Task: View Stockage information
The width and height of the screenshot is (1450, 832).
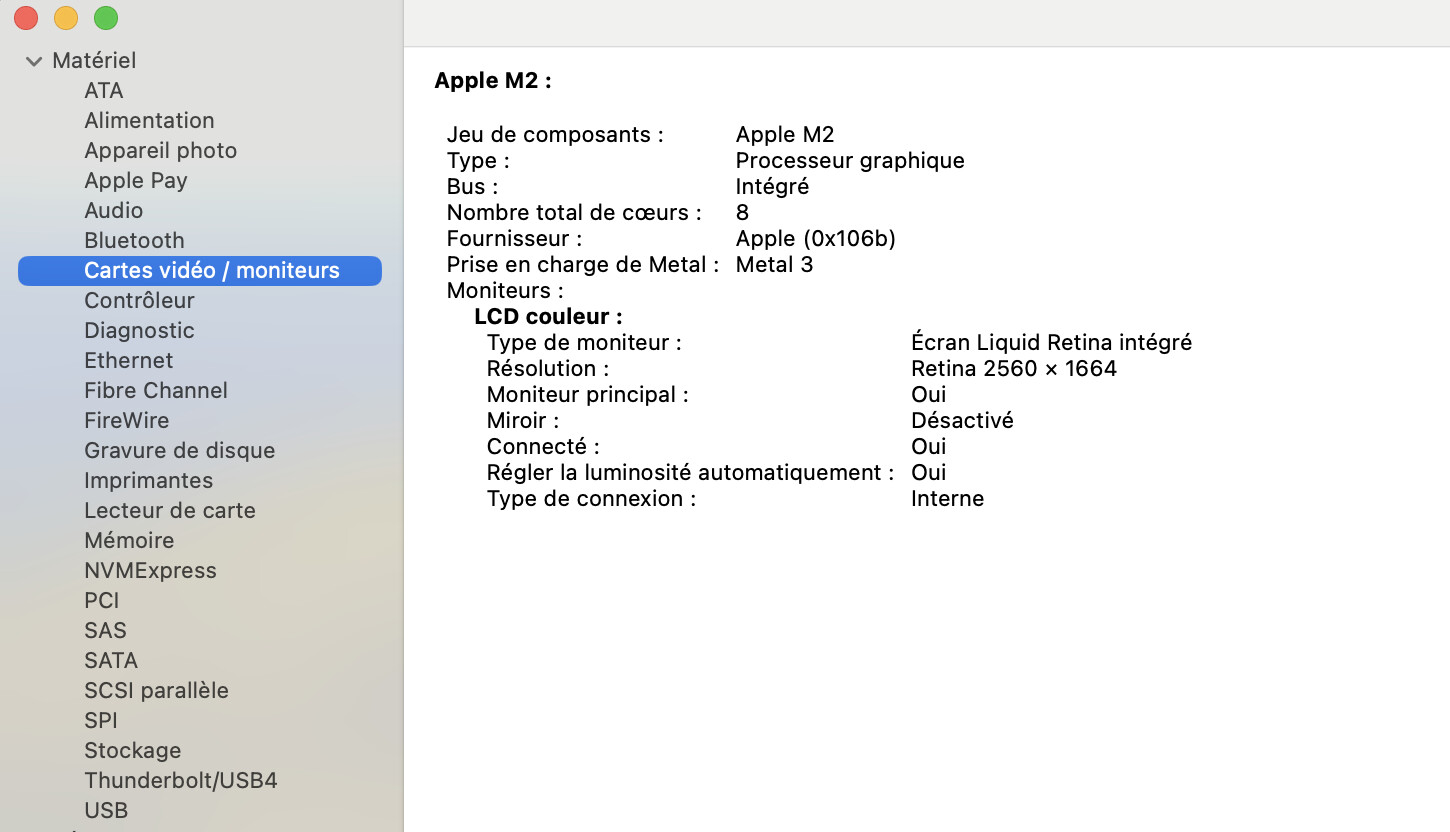Action: [132, 750]
